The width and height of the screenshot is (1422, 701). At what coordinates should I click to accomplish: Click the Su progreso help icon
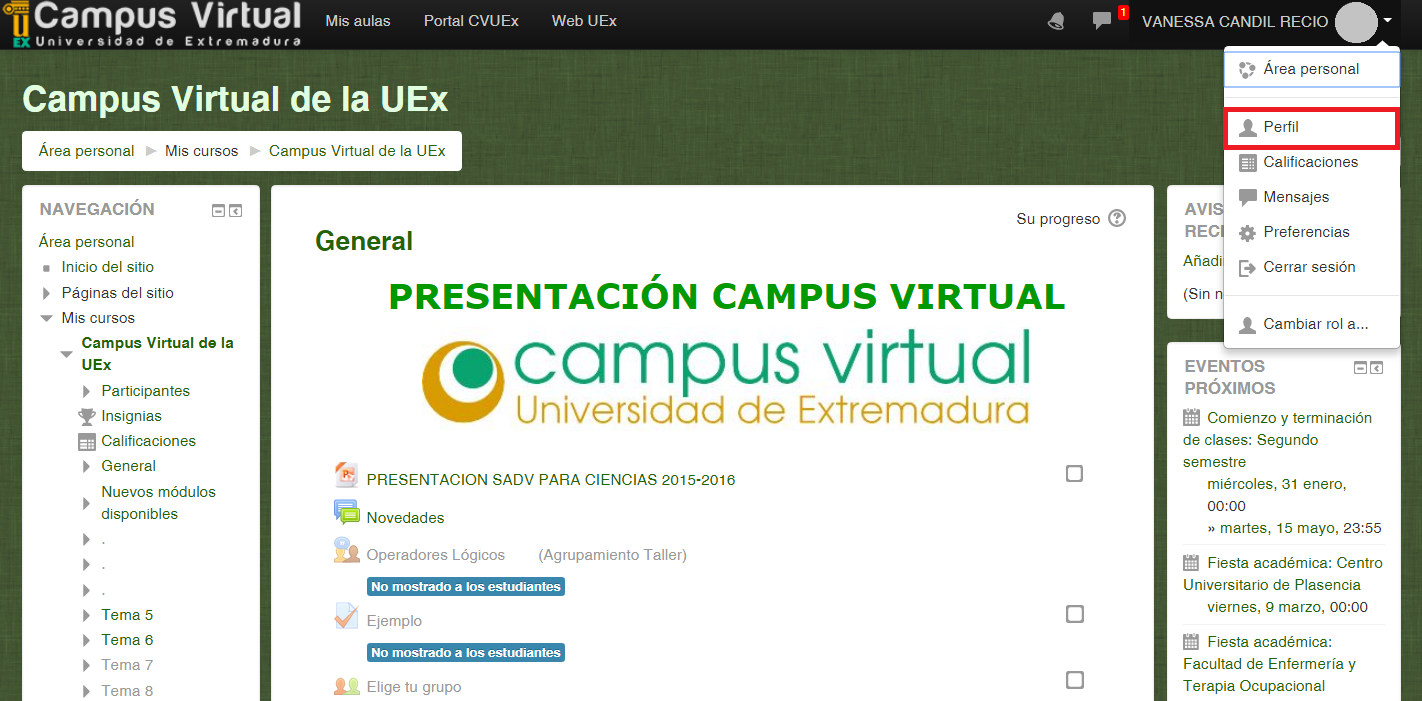[1117, 218]
